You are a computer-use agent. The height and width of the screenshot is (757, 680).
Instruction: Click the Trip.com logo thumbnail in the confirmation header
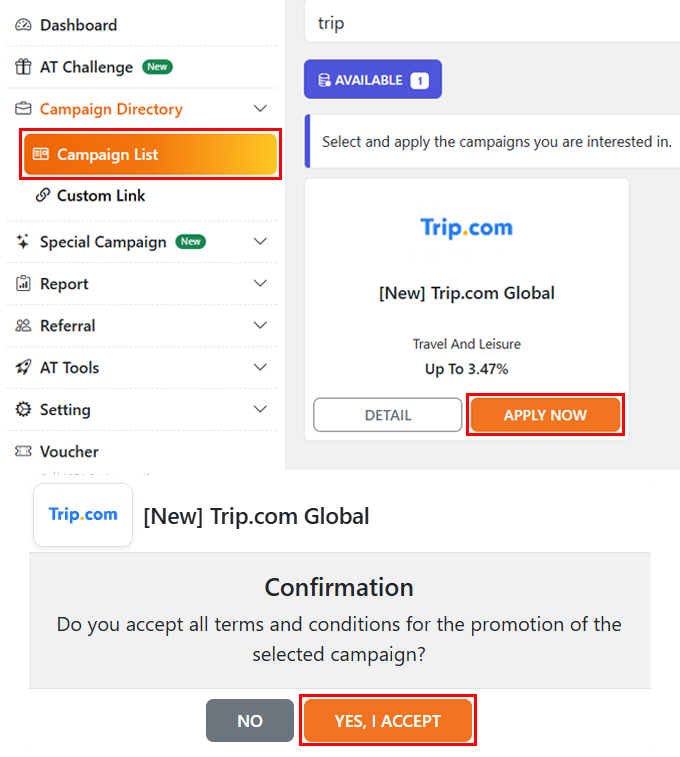coord(83,515)
